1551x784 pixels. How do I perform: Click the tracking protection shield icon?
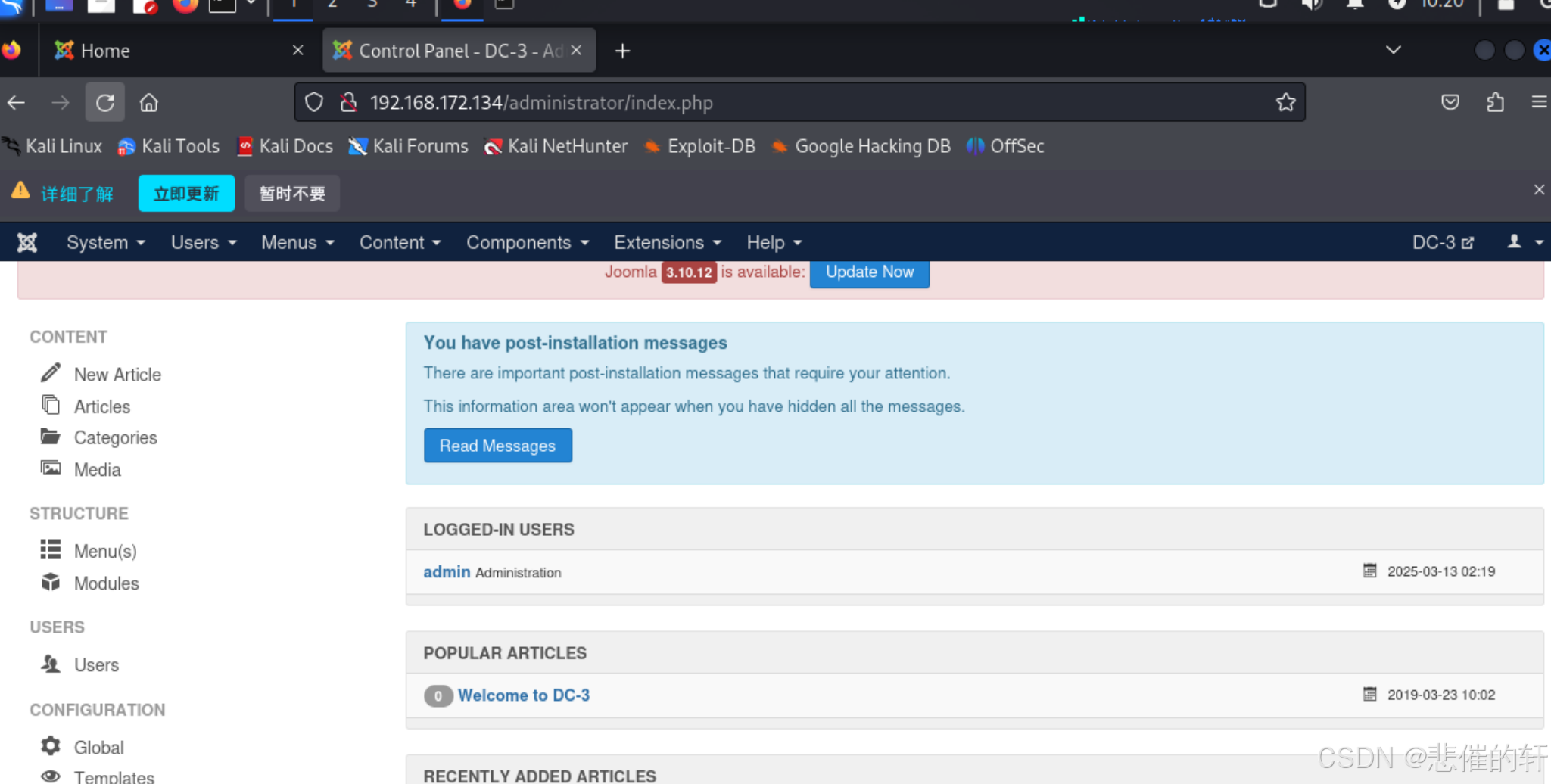(x=314, y=102)
